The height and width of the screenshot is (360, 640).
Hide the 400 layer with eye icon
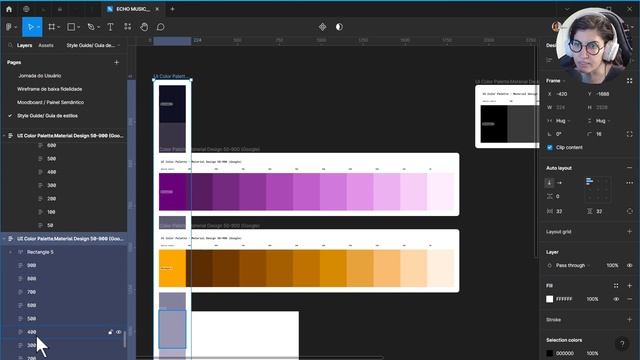pos(119,332)
